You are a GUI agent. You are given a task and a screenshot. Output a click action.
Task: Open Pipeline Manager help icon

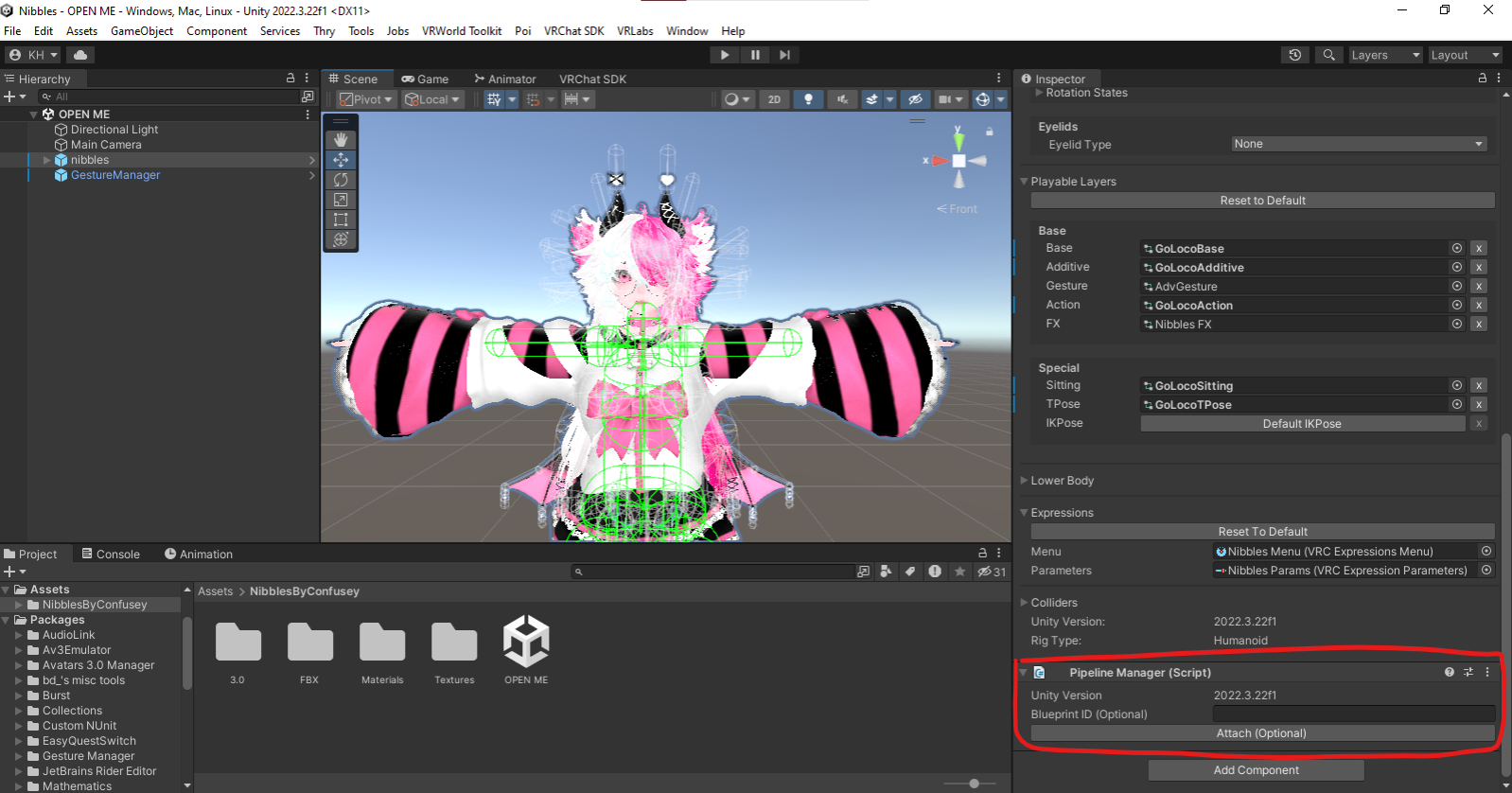1450,672
